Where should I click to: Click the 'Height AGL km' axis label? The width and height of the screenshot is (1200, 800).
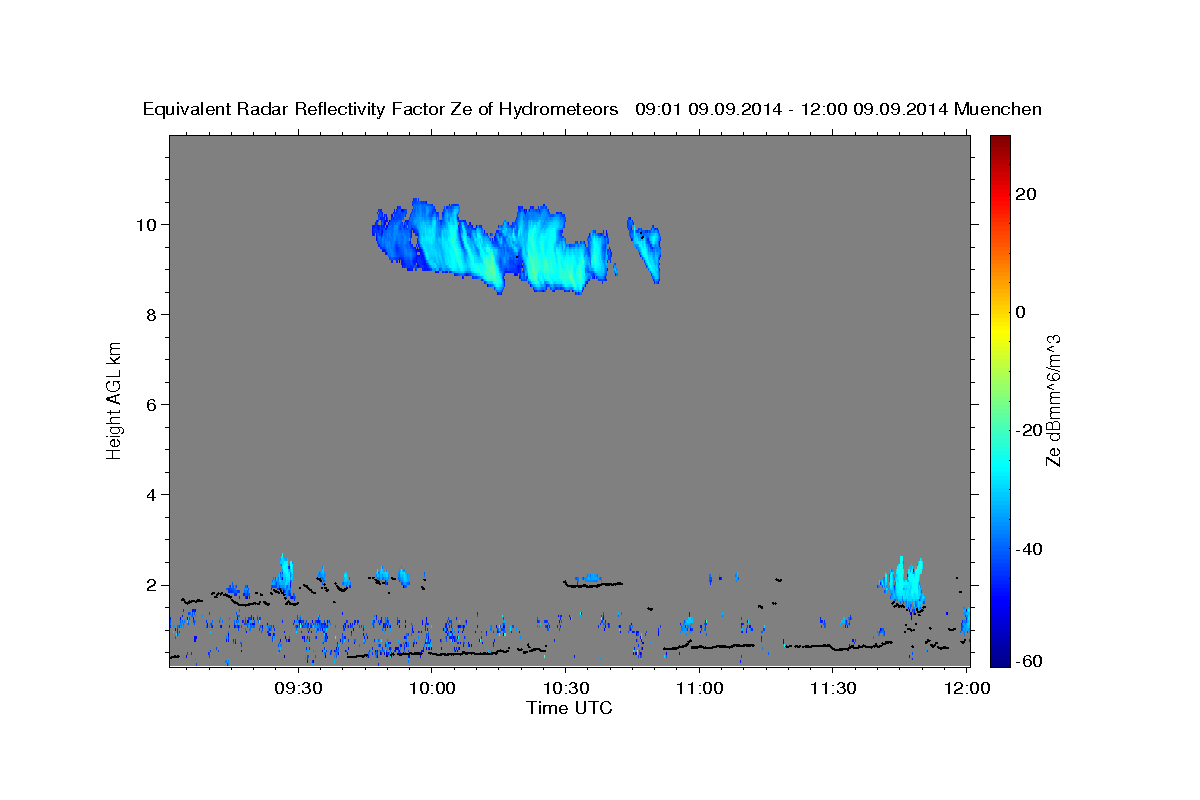point(114,400)
